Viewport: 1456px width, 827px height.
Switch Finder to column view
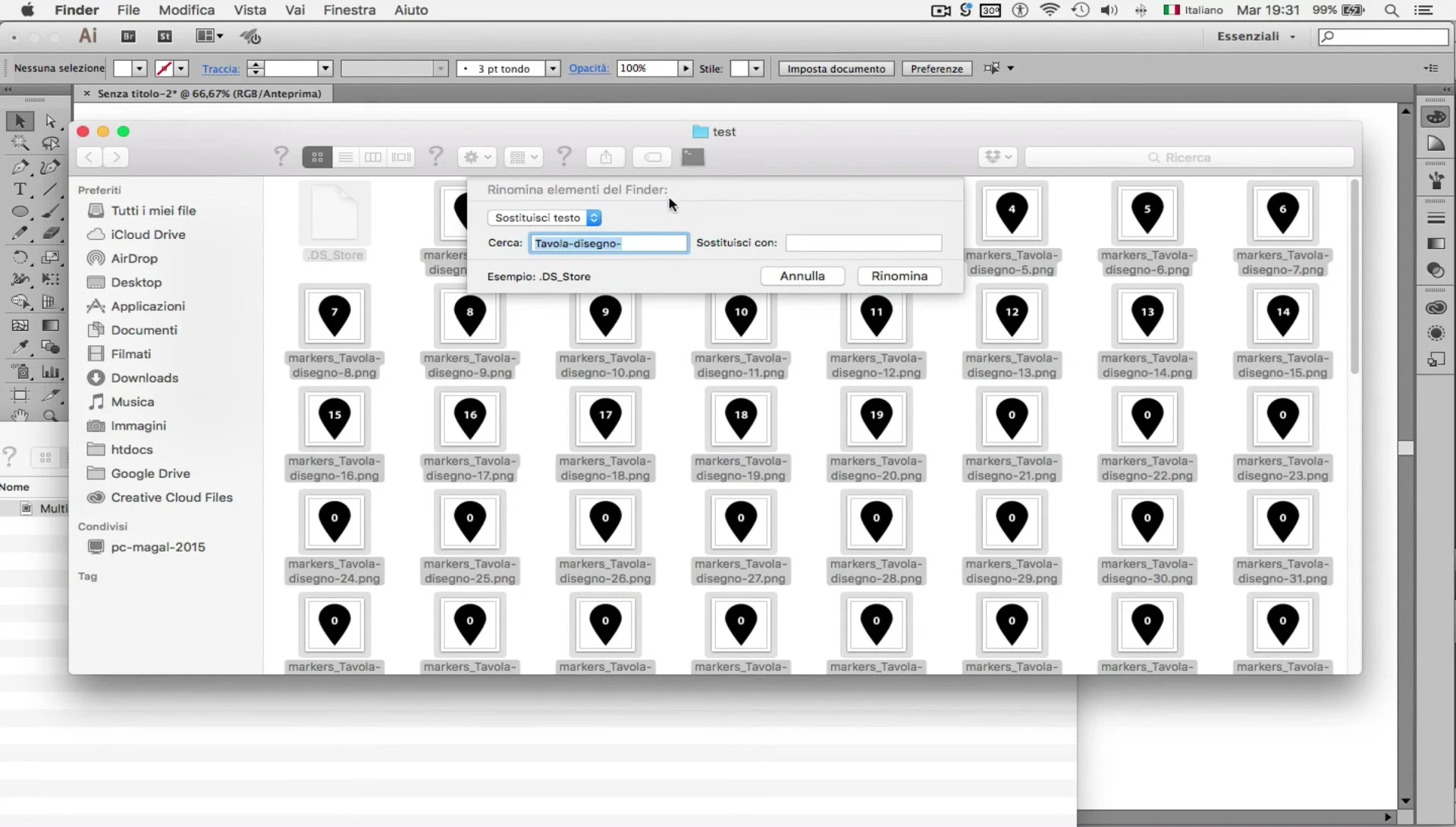click(x=373, y=157)
